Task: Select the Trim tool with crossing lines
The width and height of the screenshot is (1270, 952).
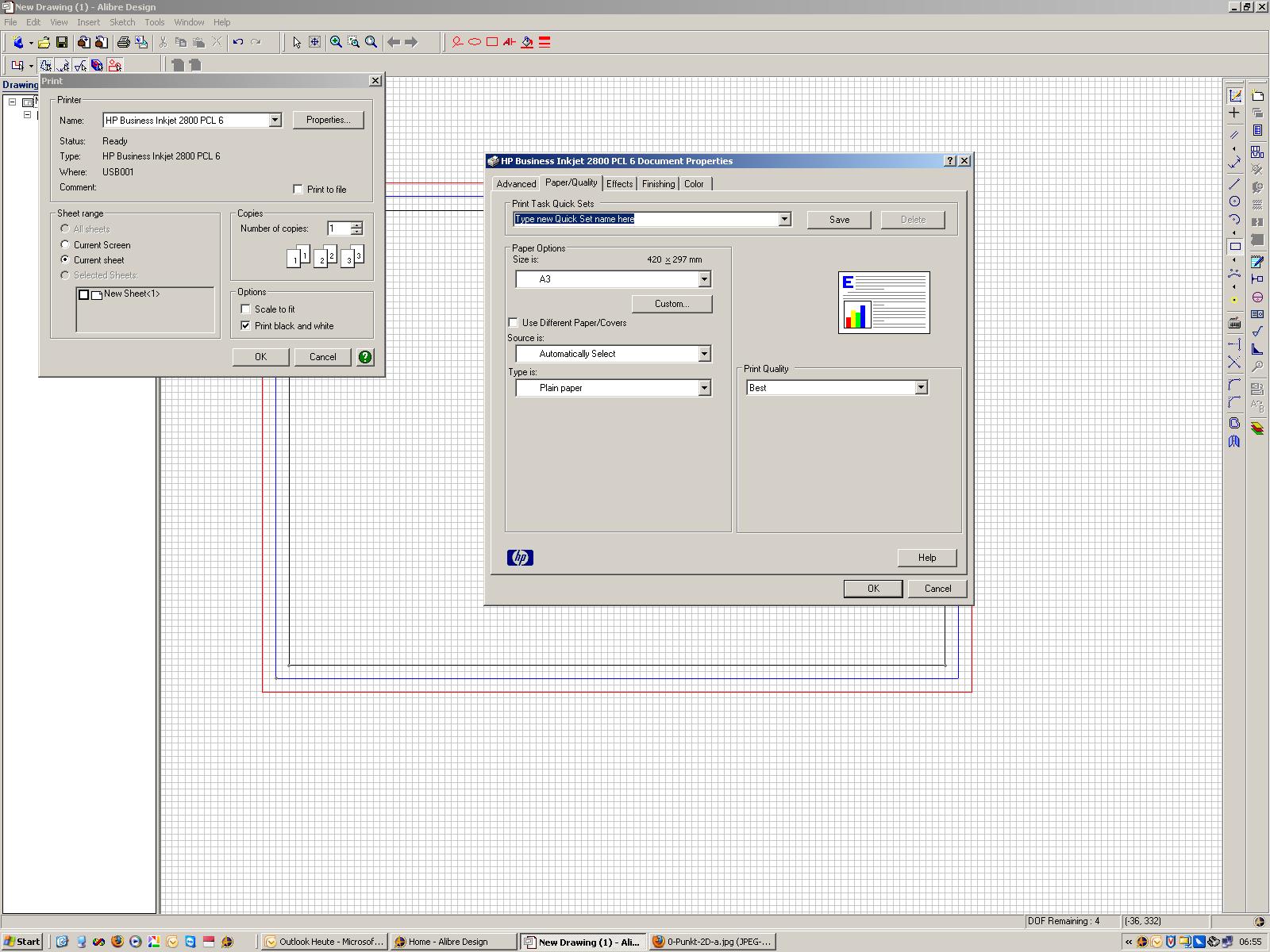Action: coord(1235,362)
